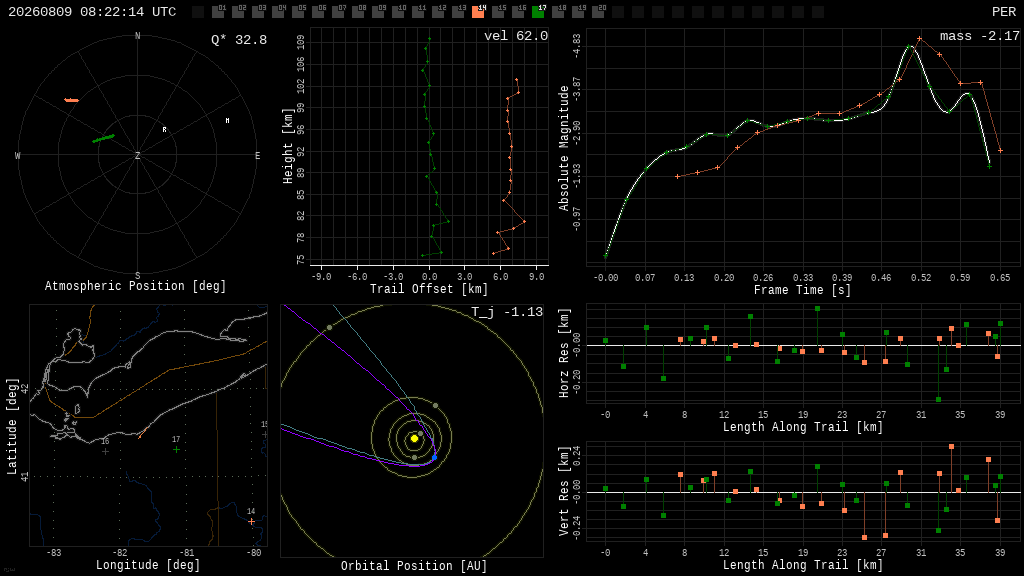This screenshot has height=576, width=1024.
Task: Click the green meteor track on sky plot
Action: tap(103, 138)
